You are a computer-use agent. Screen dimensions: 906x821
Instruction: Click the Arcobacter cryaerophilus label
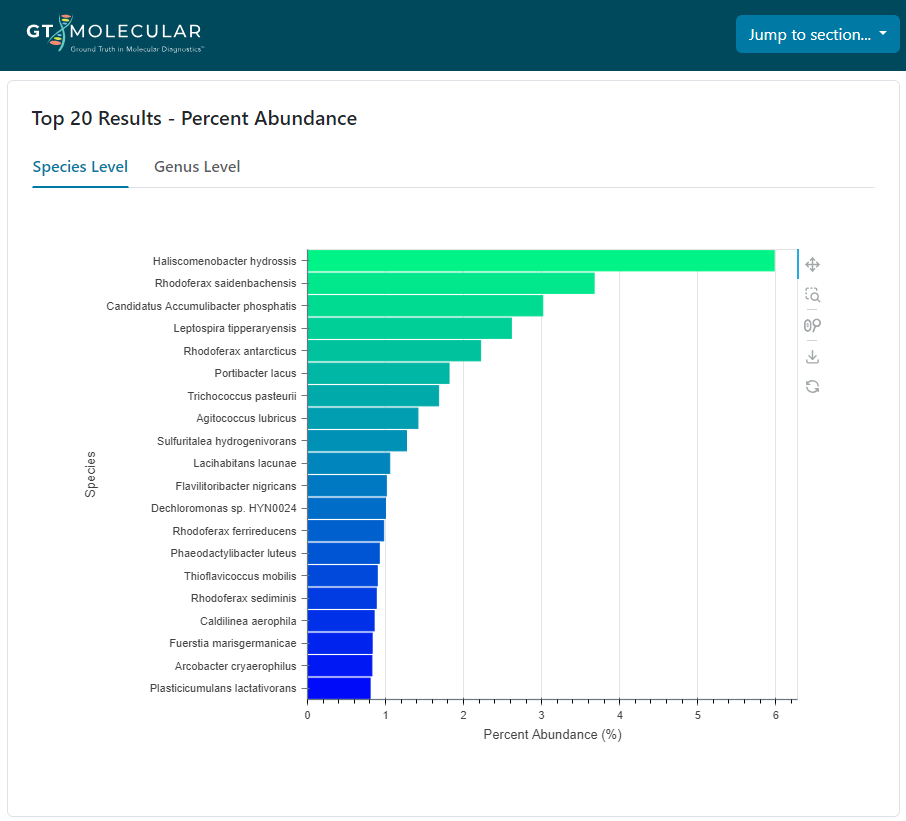click(235, 666)
